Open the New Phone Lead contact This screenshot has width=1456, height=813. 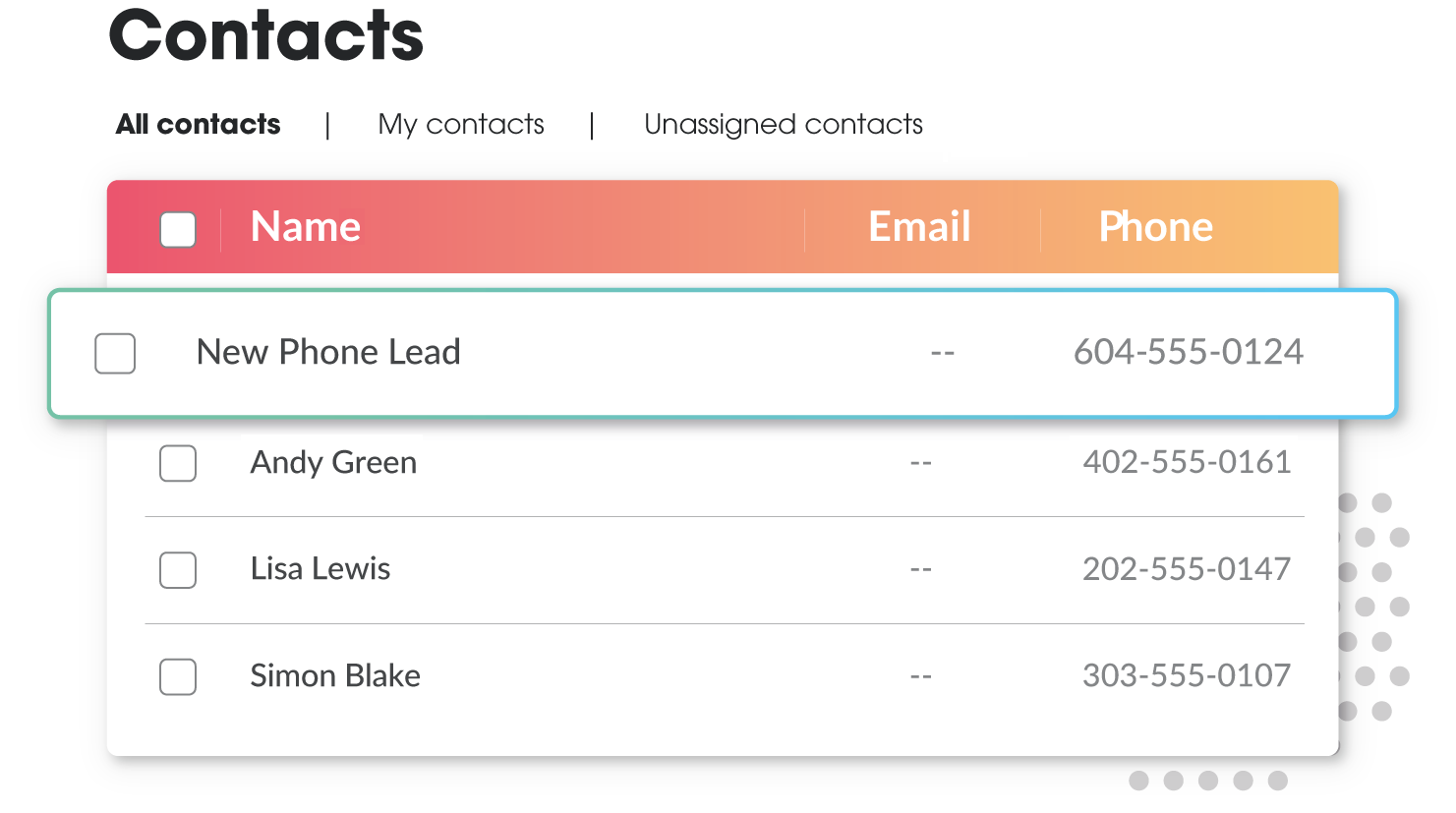[328, 352]
